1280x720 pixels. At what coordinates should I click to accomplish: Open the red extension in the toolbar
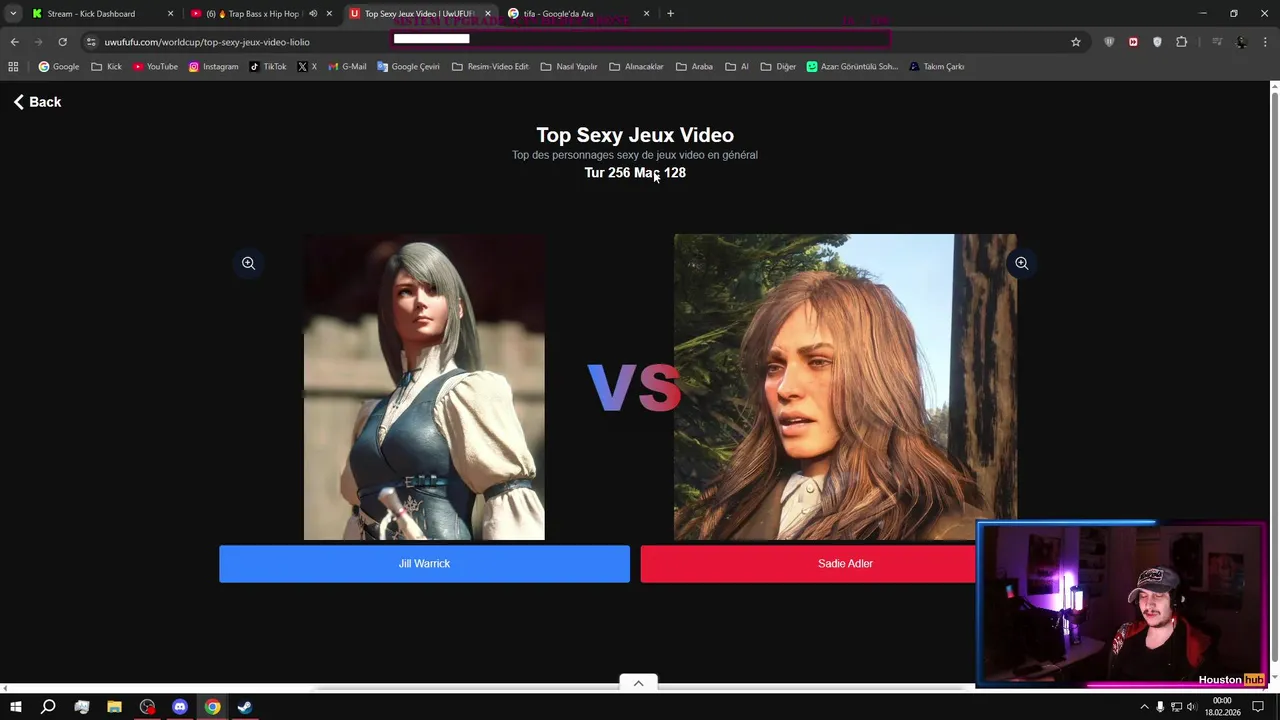point(1133,42)
